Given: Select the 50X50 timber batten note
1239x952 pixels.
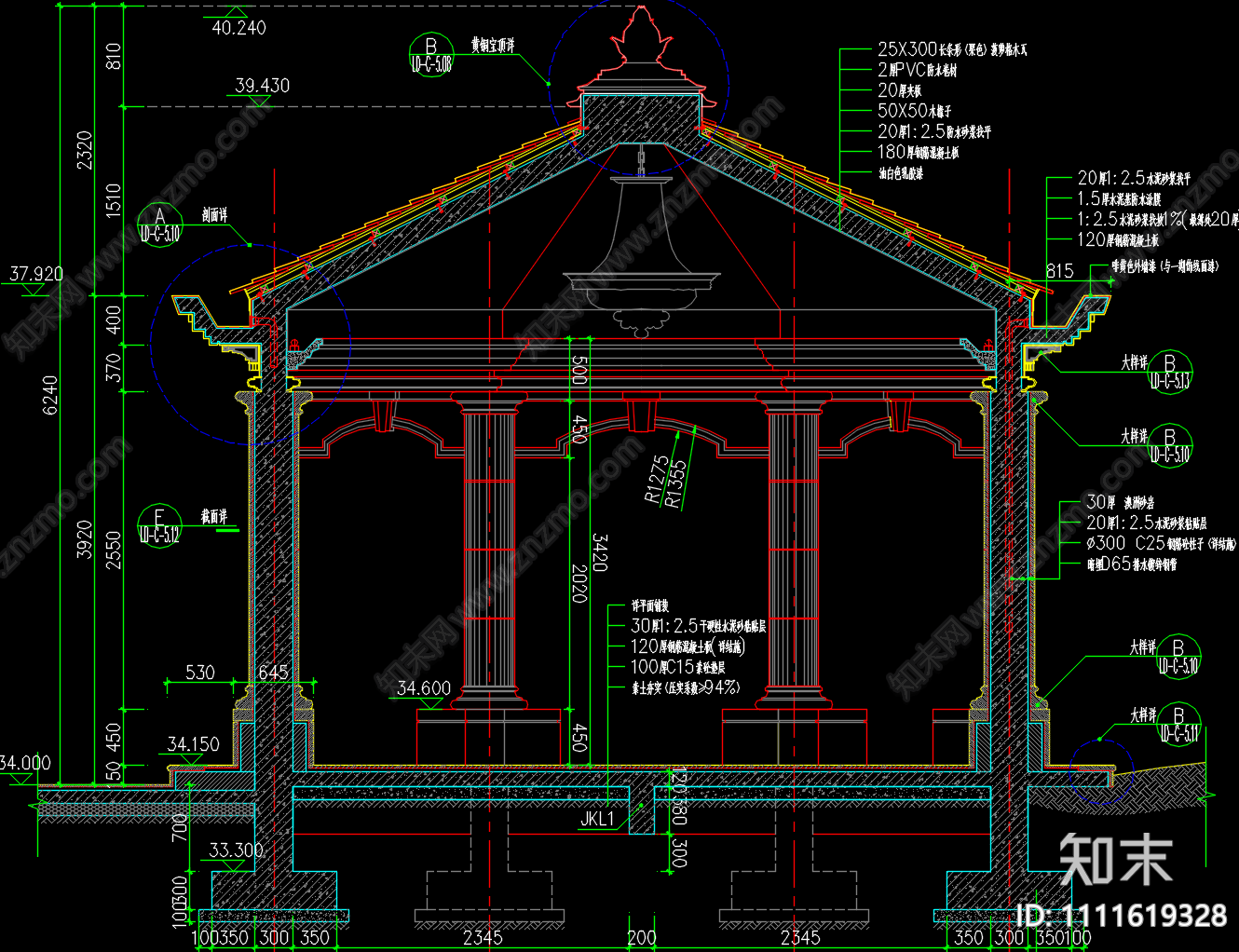Looking at the screenshot, I should (915, 111).
